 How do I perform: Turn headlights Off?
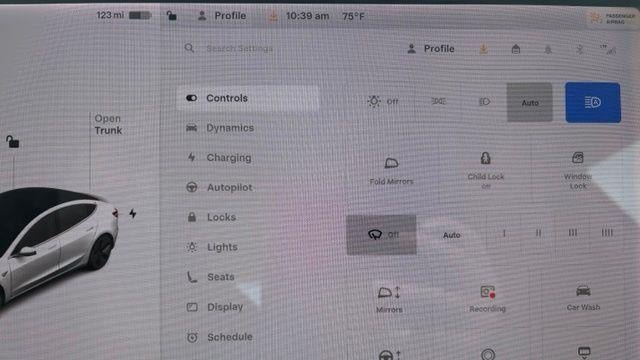(382, 101)
